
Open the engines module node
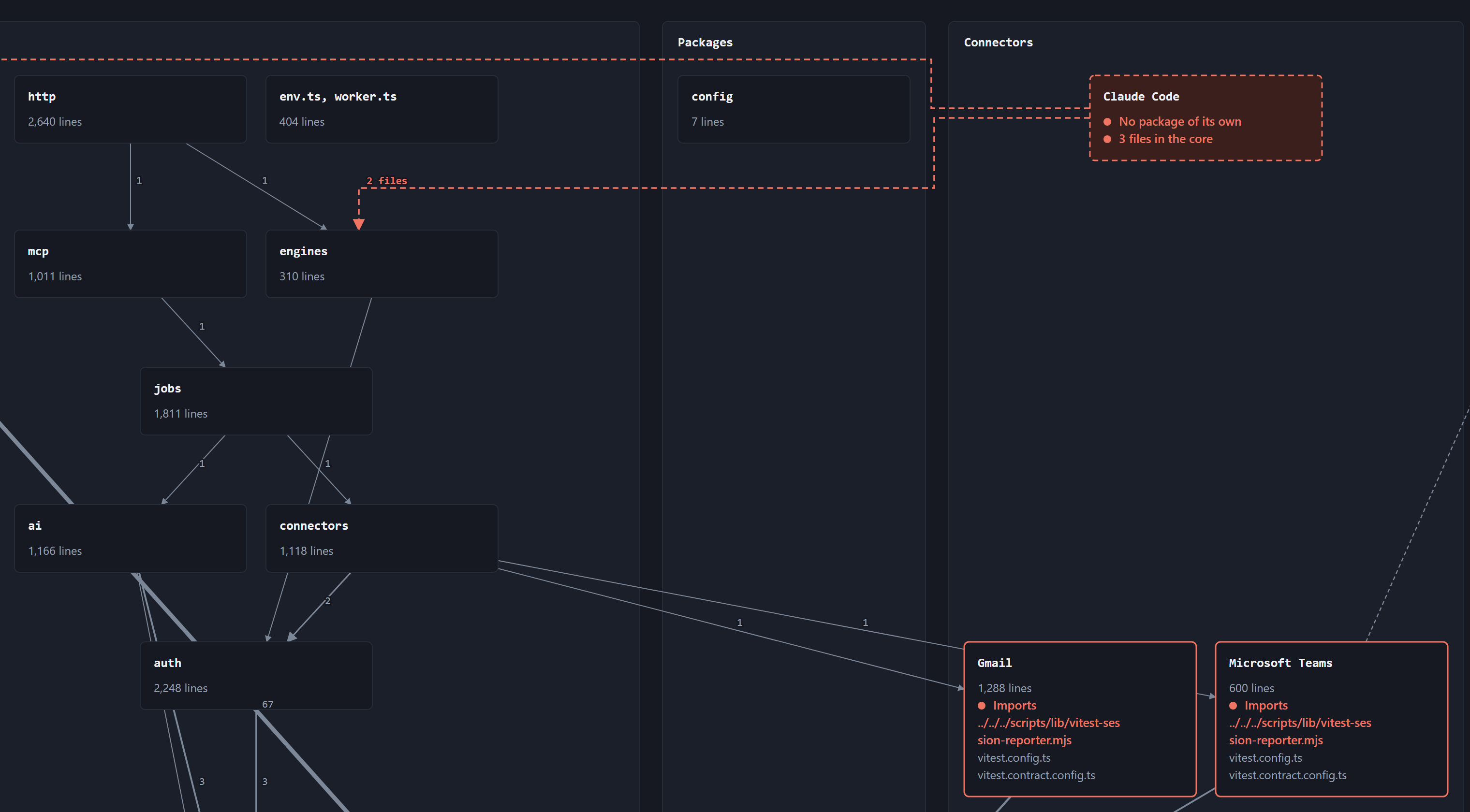382,263
